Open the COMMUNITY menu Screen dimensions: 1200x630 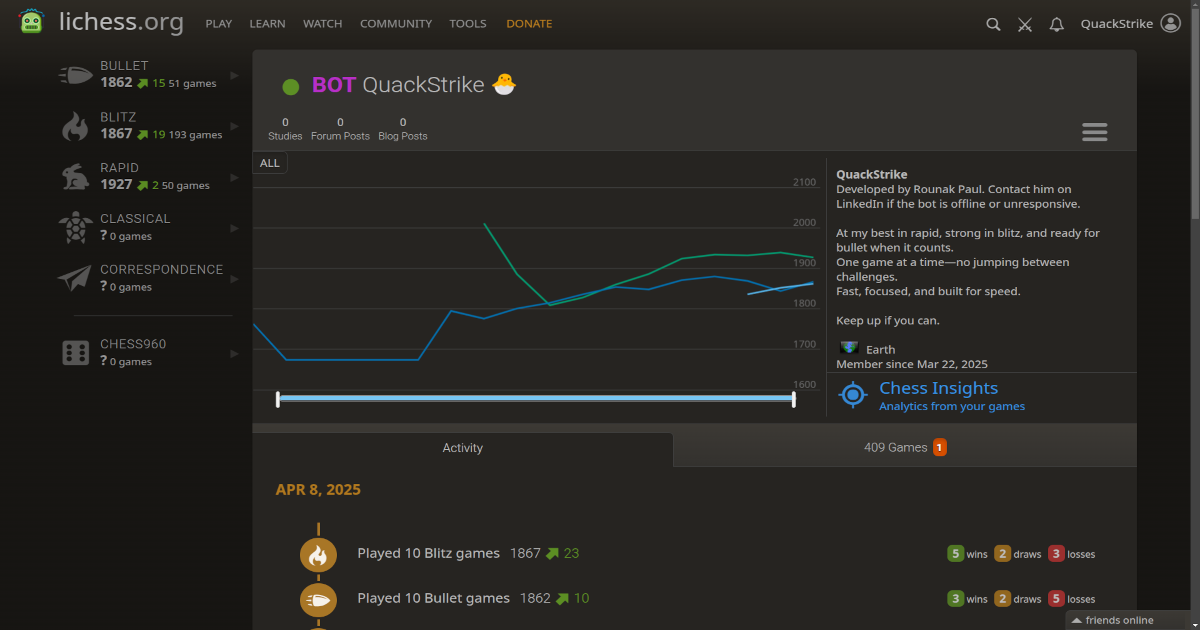[396, 24]
